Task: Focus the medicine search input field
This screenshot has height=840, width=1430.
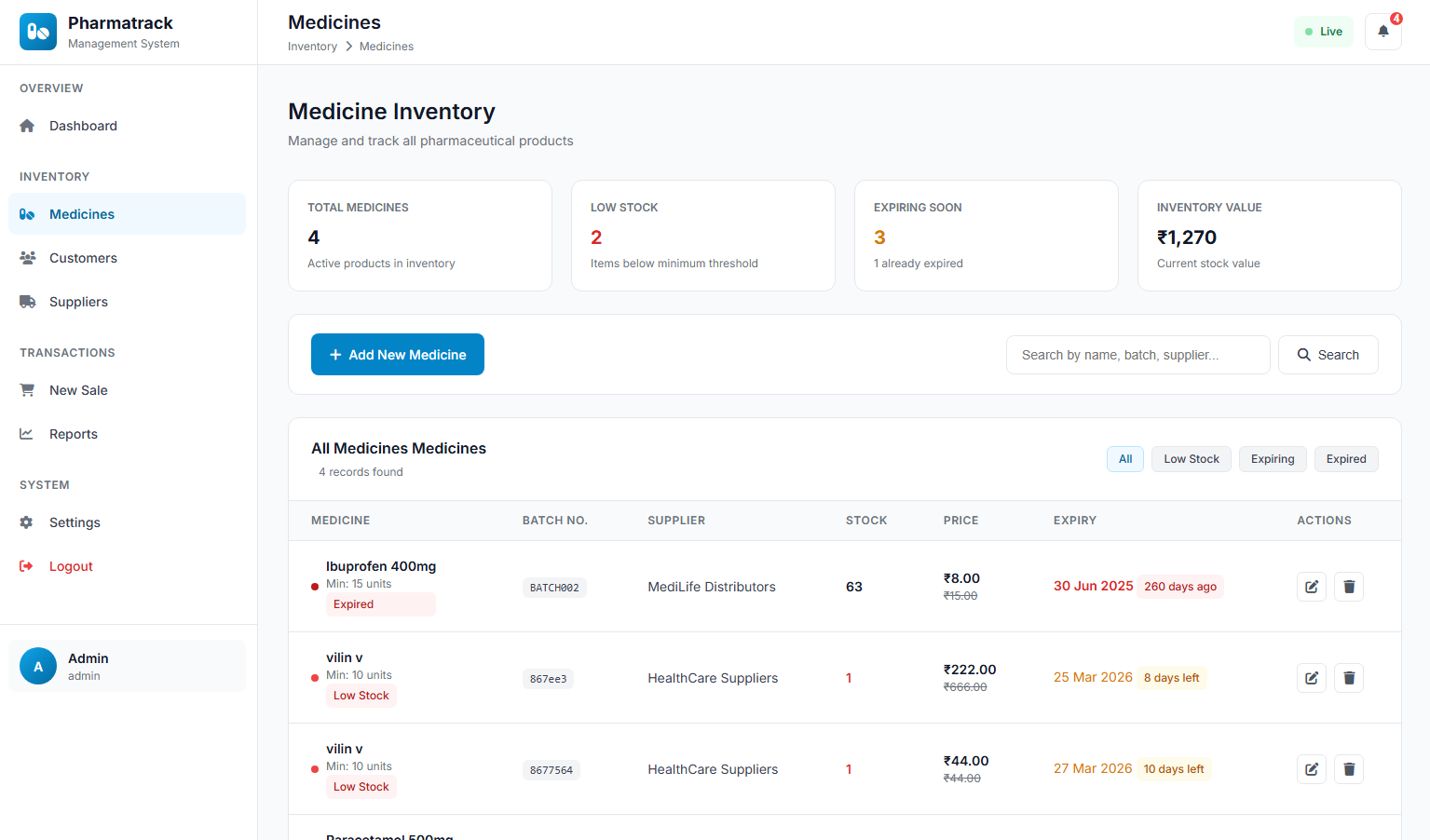Action: click(1137, 355)
